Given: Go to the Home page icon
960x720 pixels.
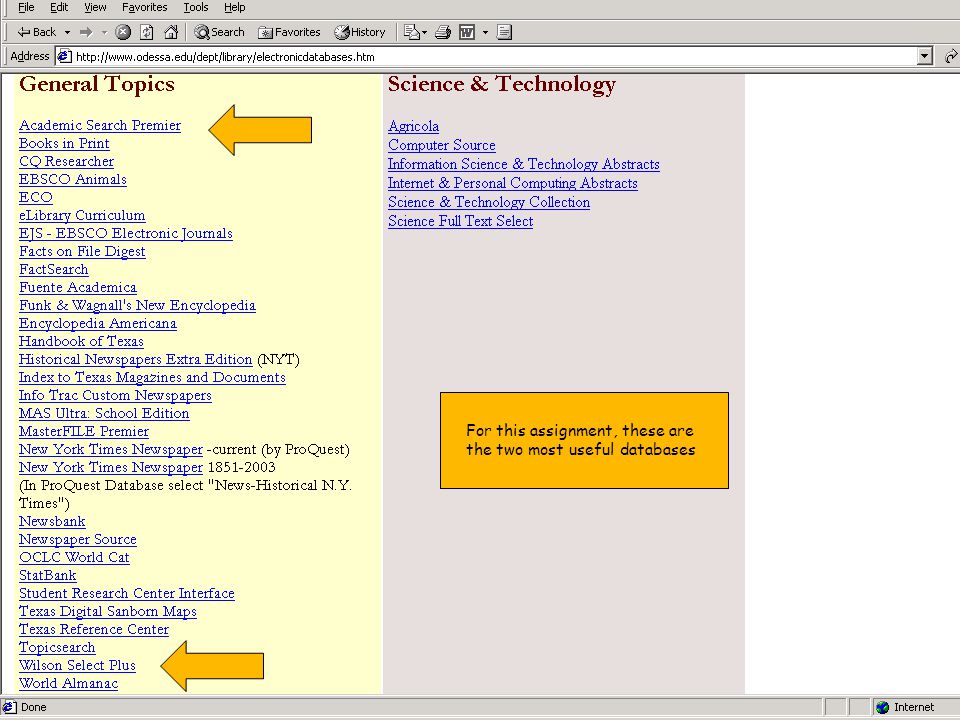Looking at the screenshot, I should tap(171, 32).
